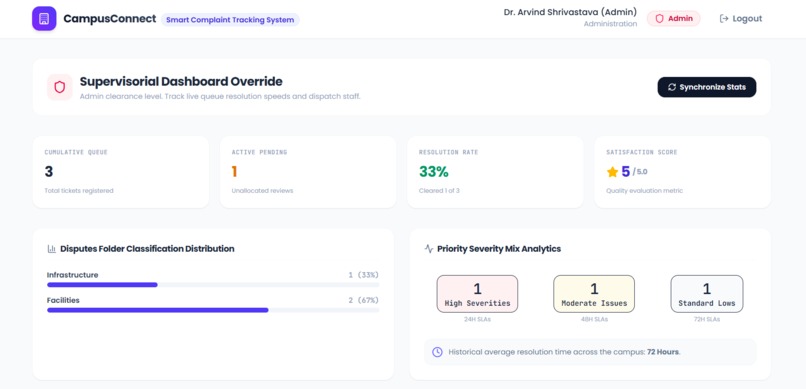
Task: Click the 'ACTIVE PENDING' label
Action: (x=259, y=152)
